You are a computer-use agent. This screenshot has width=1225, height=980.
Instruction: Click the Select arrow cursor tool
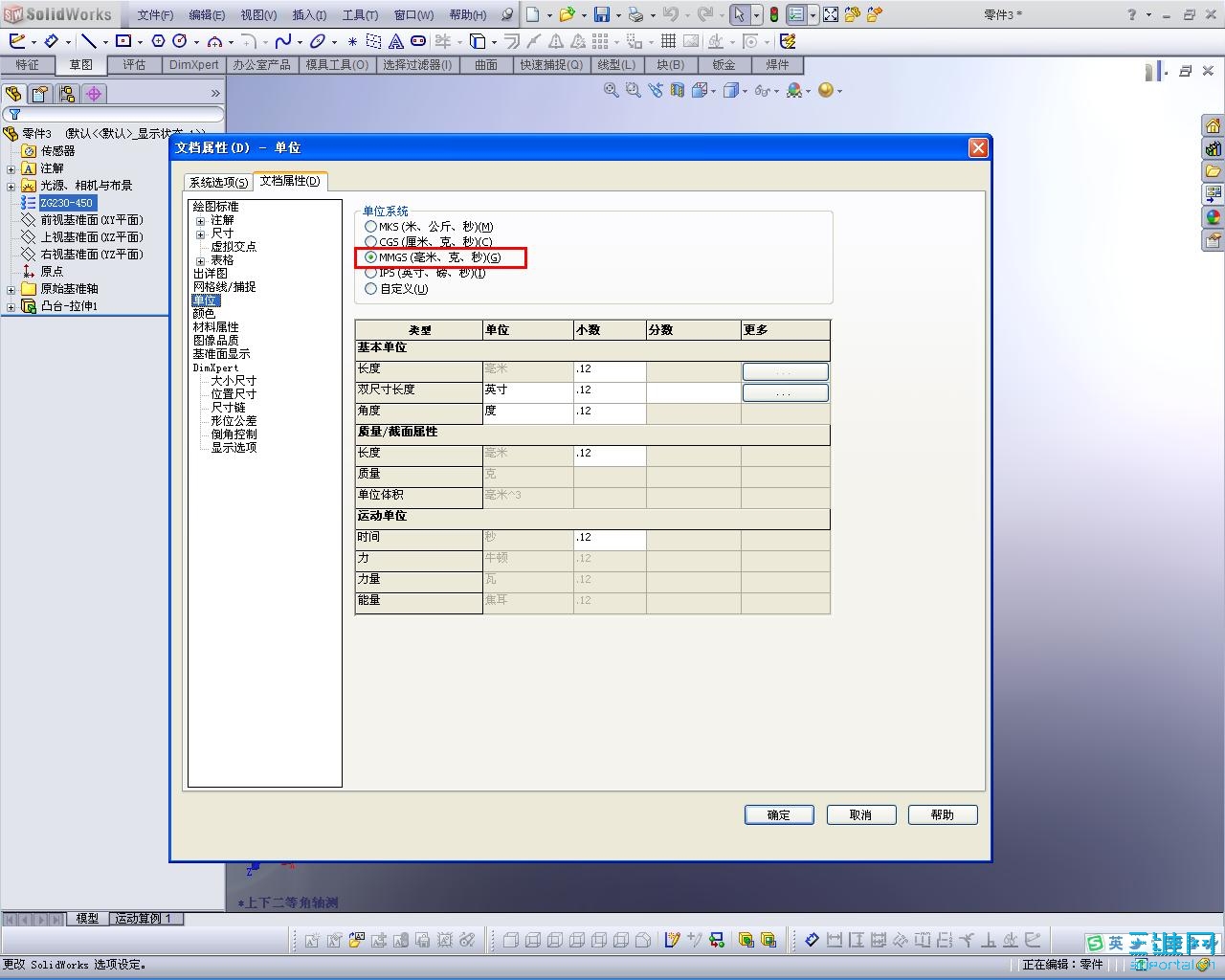click(739, 14)
